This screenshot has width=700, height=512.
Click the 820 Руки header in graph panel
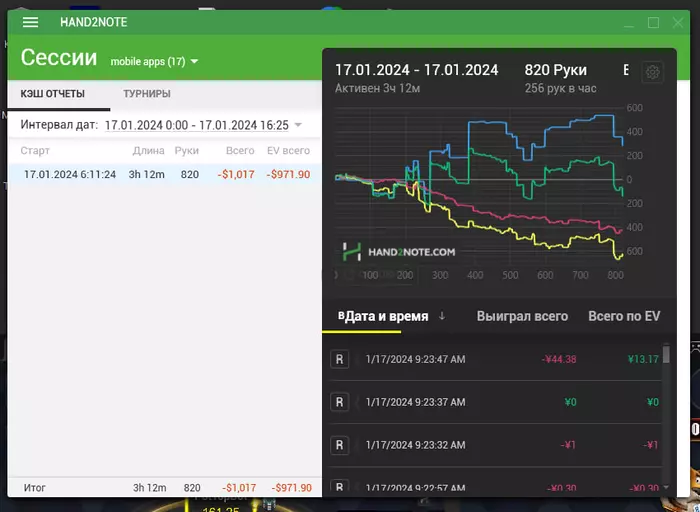(556, 70)
